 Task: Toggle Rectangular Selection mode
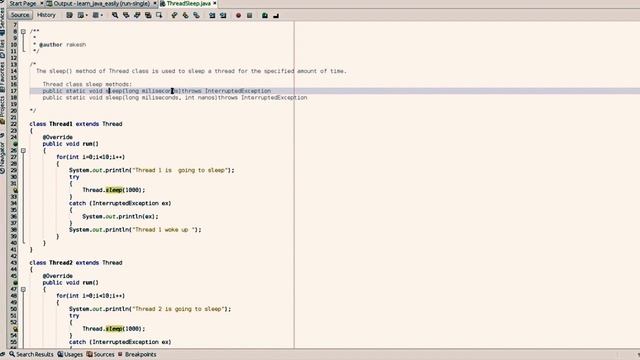click(159, 15)
